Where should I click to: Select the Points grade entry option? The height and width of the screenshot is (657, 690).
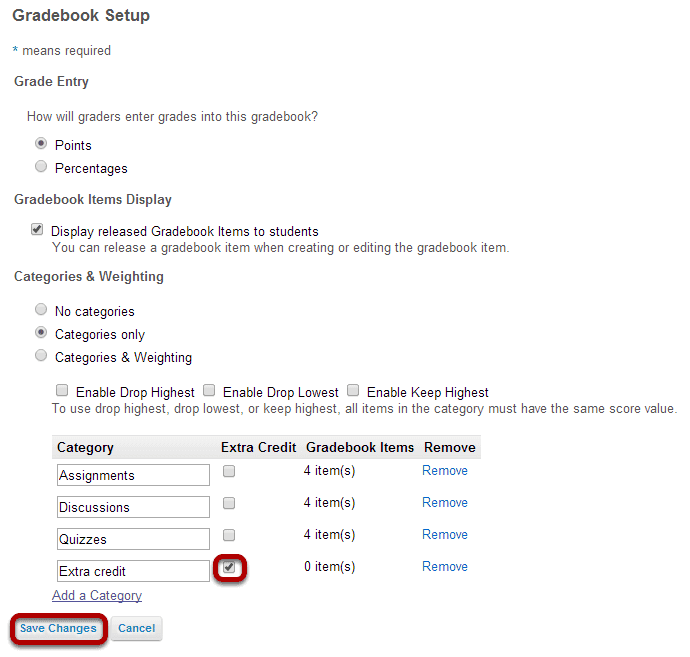coord(41,143)
